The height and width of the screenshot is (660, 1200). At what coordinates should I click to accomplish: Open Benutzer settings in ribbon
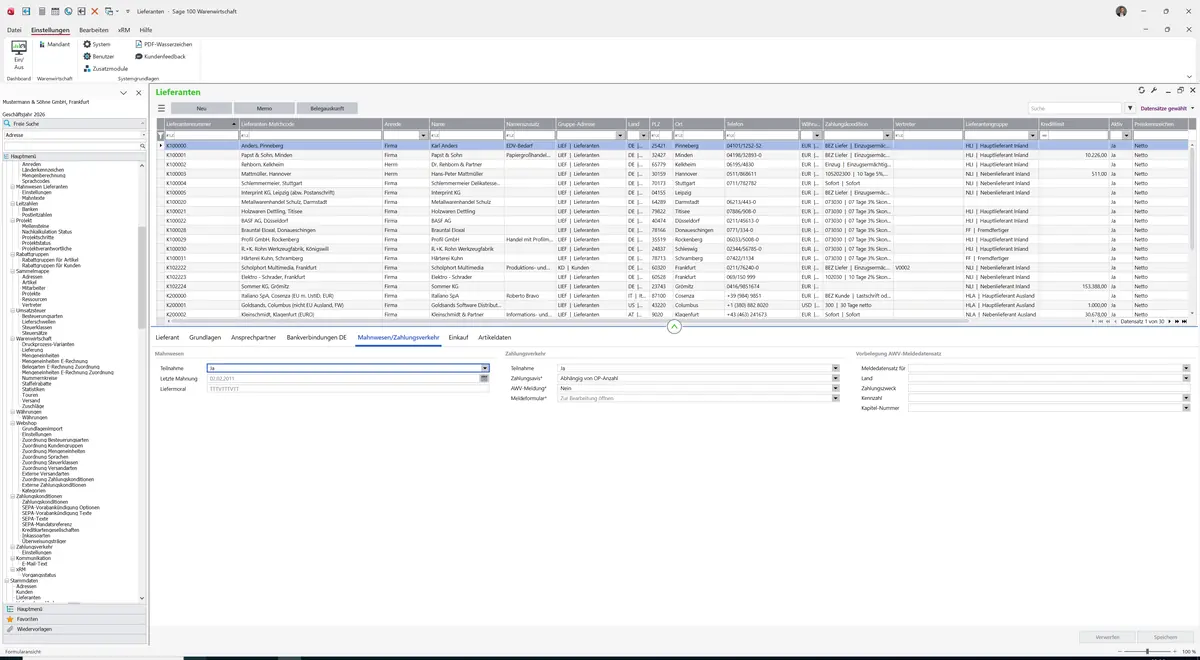coord(98,56)
